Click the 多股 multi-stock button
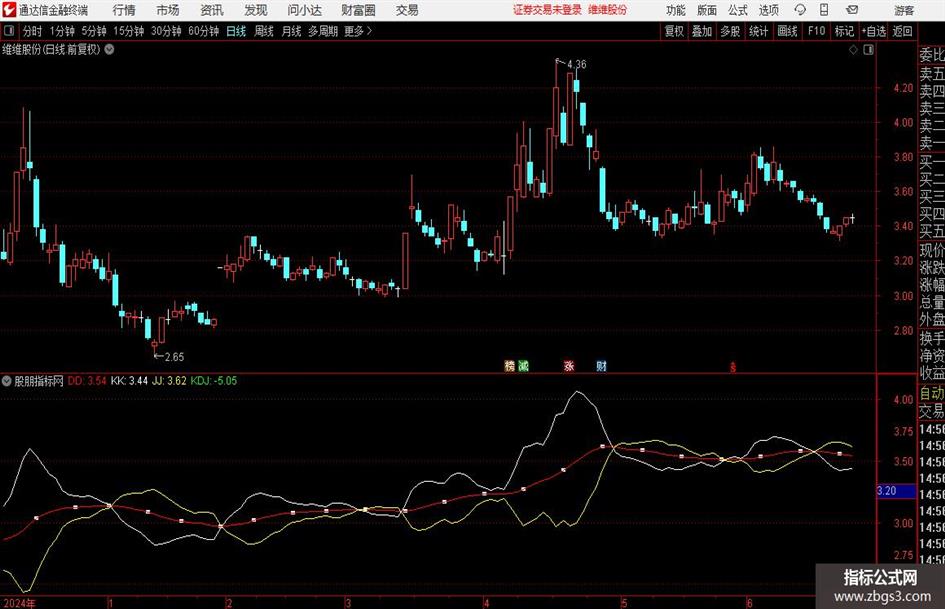Image resolution: width=945 pixels, height=609 pixels. 730,31
